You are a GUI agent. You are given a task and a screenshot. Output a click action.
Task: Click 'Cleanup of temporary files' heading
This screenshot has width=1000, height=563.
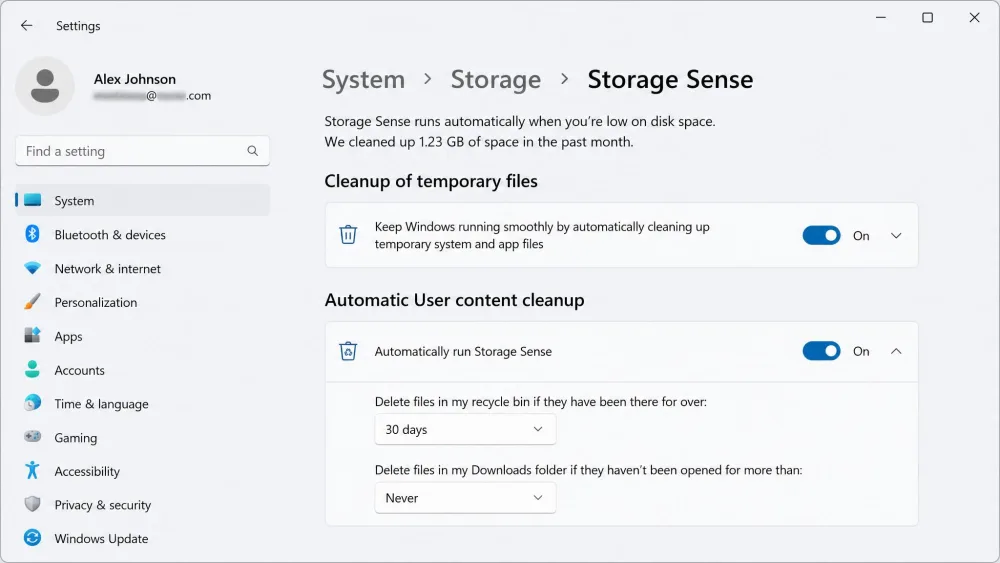tap(431, 181)
